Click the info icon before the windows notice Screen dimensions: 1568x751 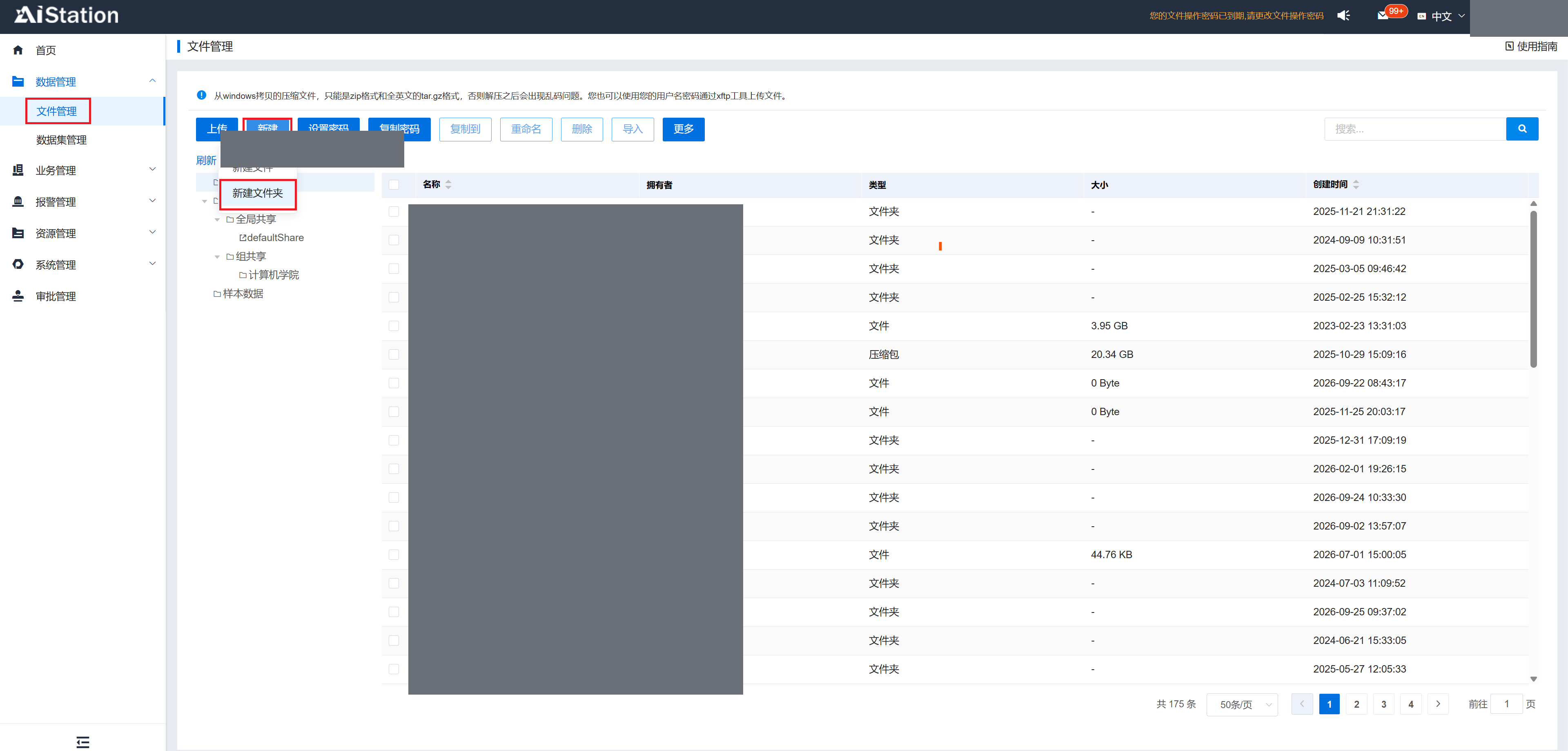coord(201,95)
